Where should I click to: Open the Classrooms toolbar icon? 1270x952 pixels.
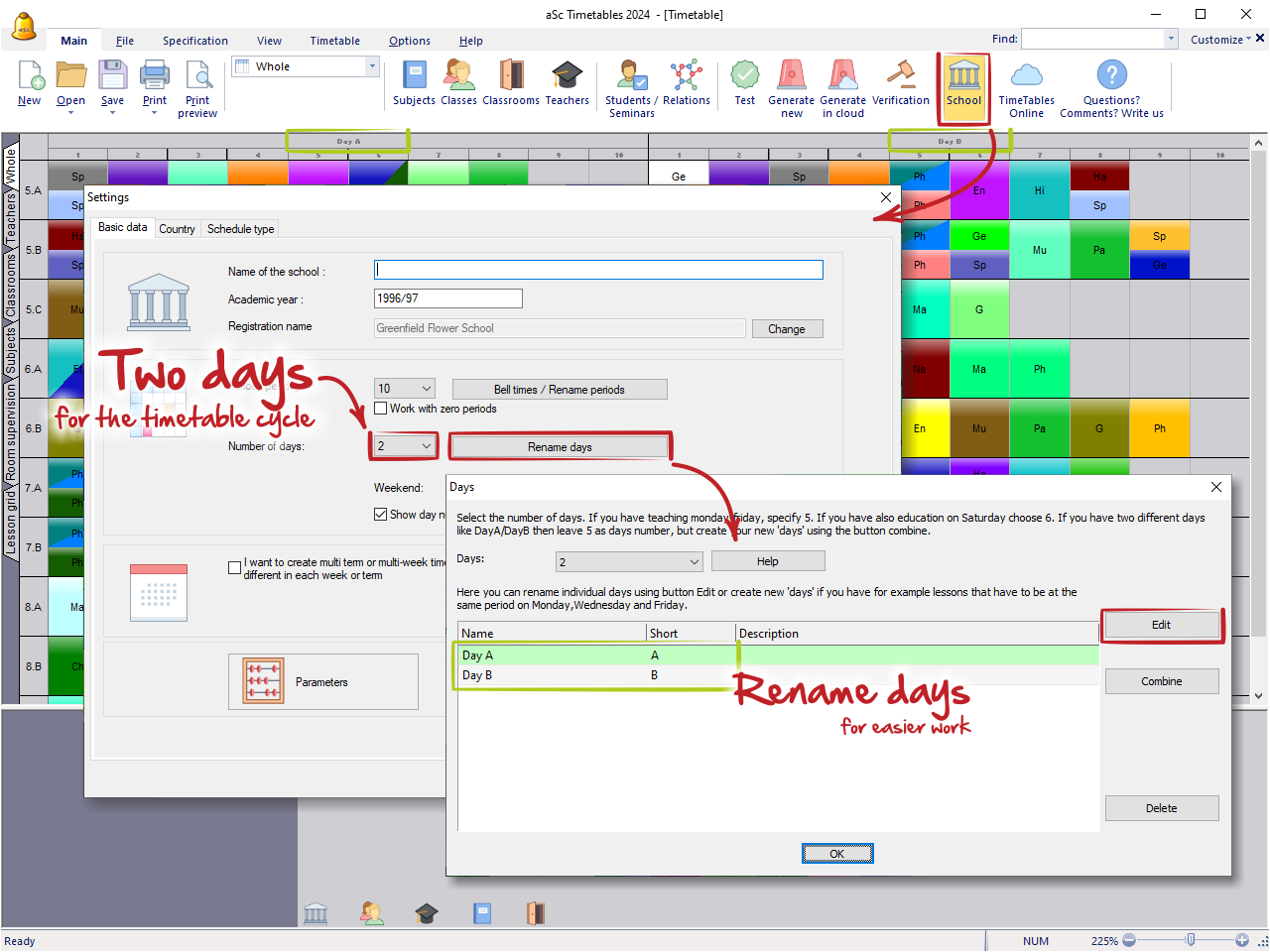tap(511, 83)
